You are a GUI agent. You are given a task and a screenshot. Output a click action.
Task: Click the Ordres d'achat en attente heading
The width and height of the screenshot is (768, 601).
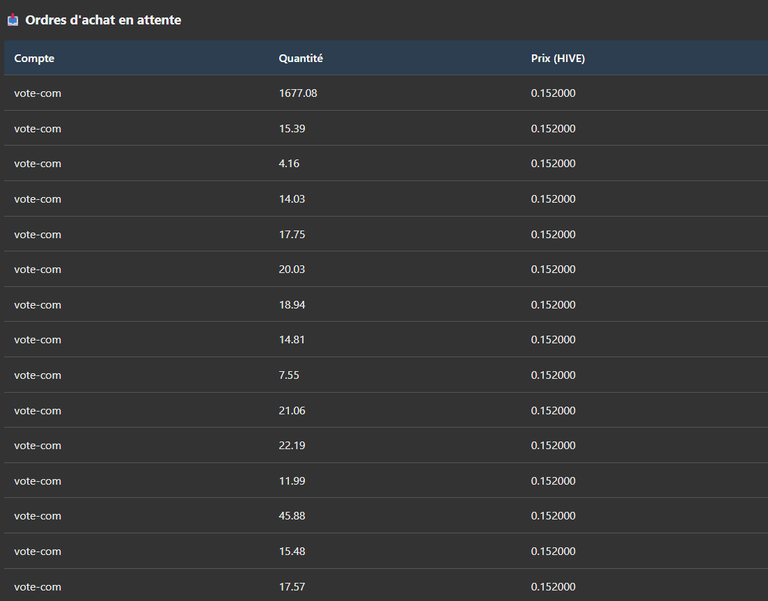(x=103, y=20)
